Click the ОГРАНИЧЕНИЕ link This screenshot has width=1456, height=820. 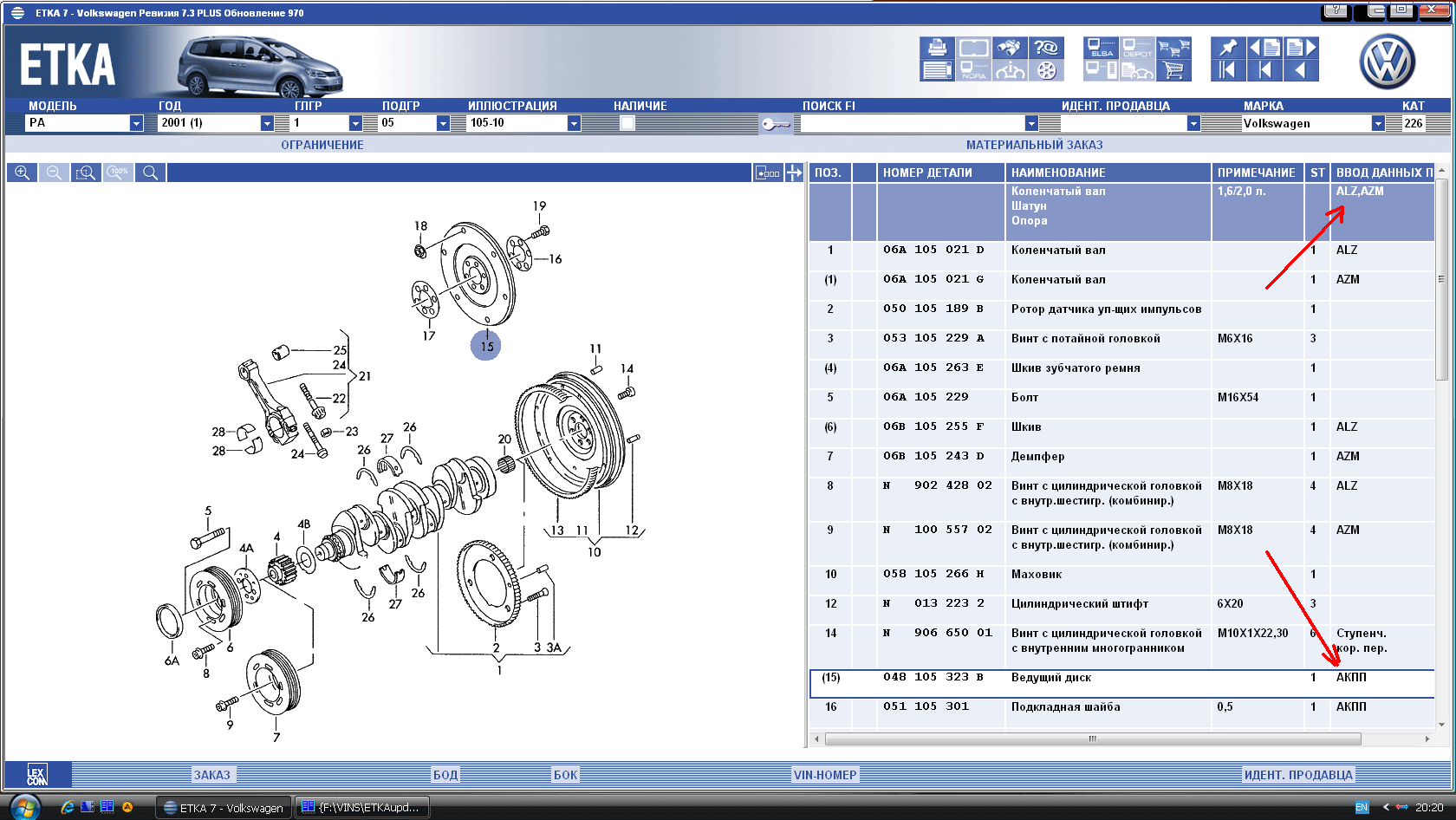322,145
